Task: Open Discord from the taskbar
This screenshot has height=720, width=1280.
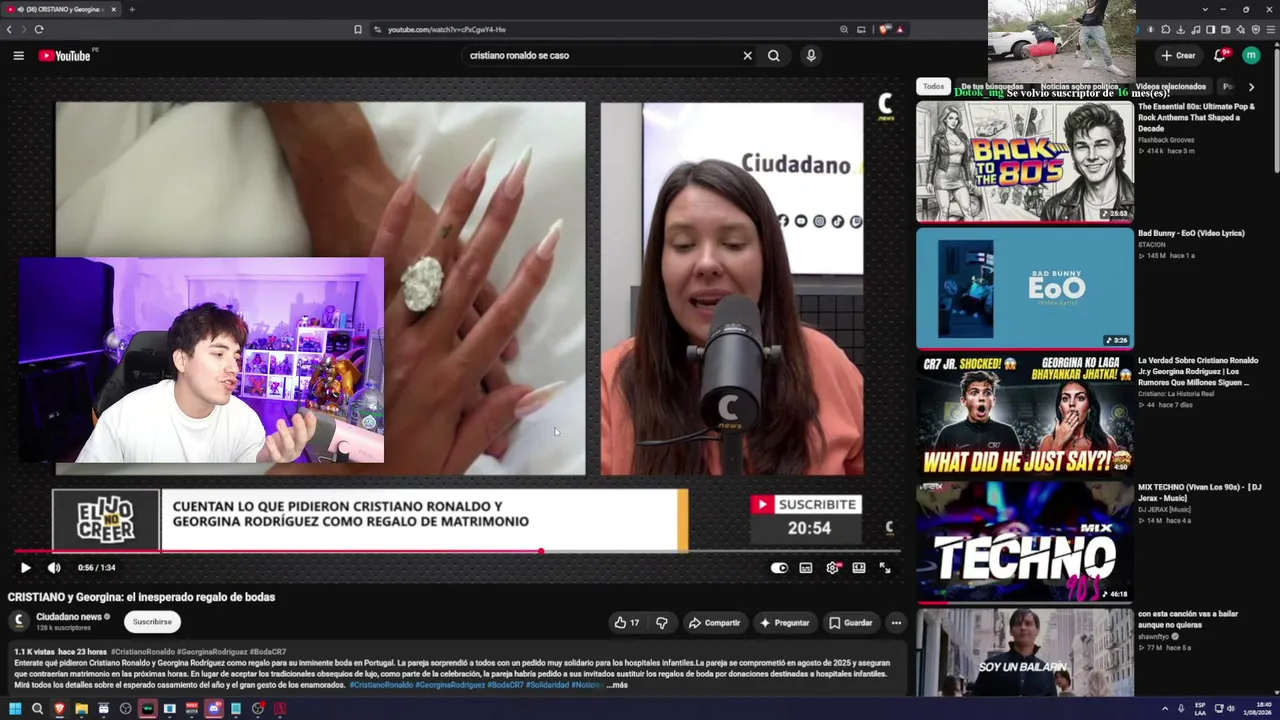Action: pos(213,709)
